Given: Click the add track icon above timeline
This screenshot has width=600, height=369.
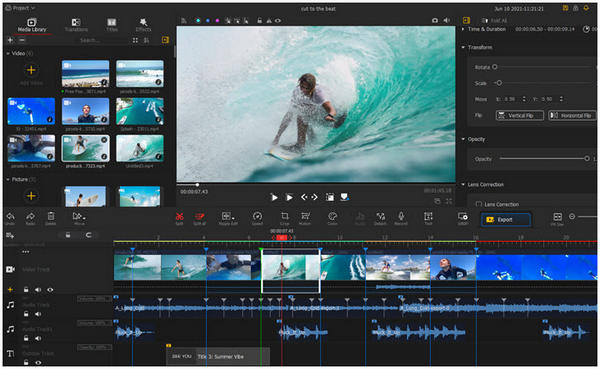Looking at the screenshot, I should tap(10, 235).
